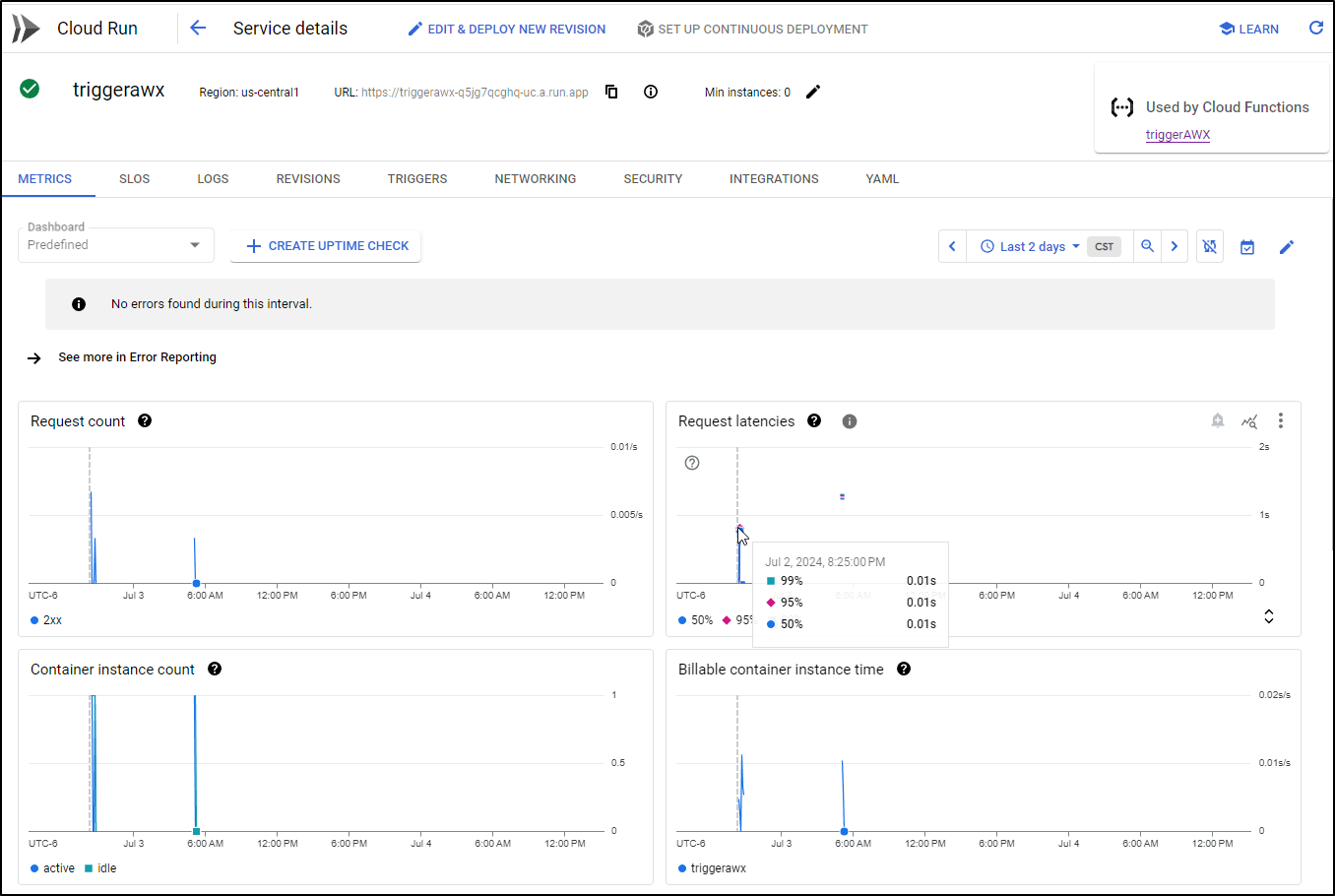Open the Request latencies more options menu
Screen dimensions: 1335x896
1281,420
